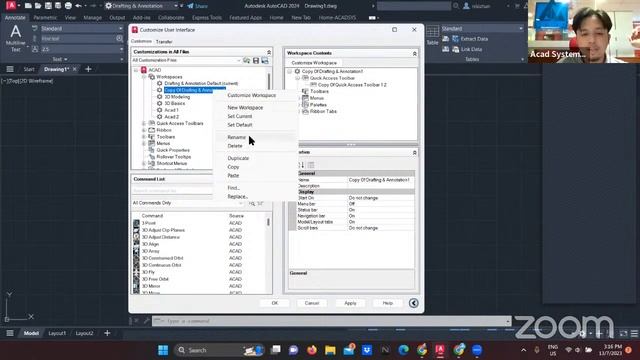The image size is (640, 360).
Task: Open Find... from the context menu
Action: 233,188
